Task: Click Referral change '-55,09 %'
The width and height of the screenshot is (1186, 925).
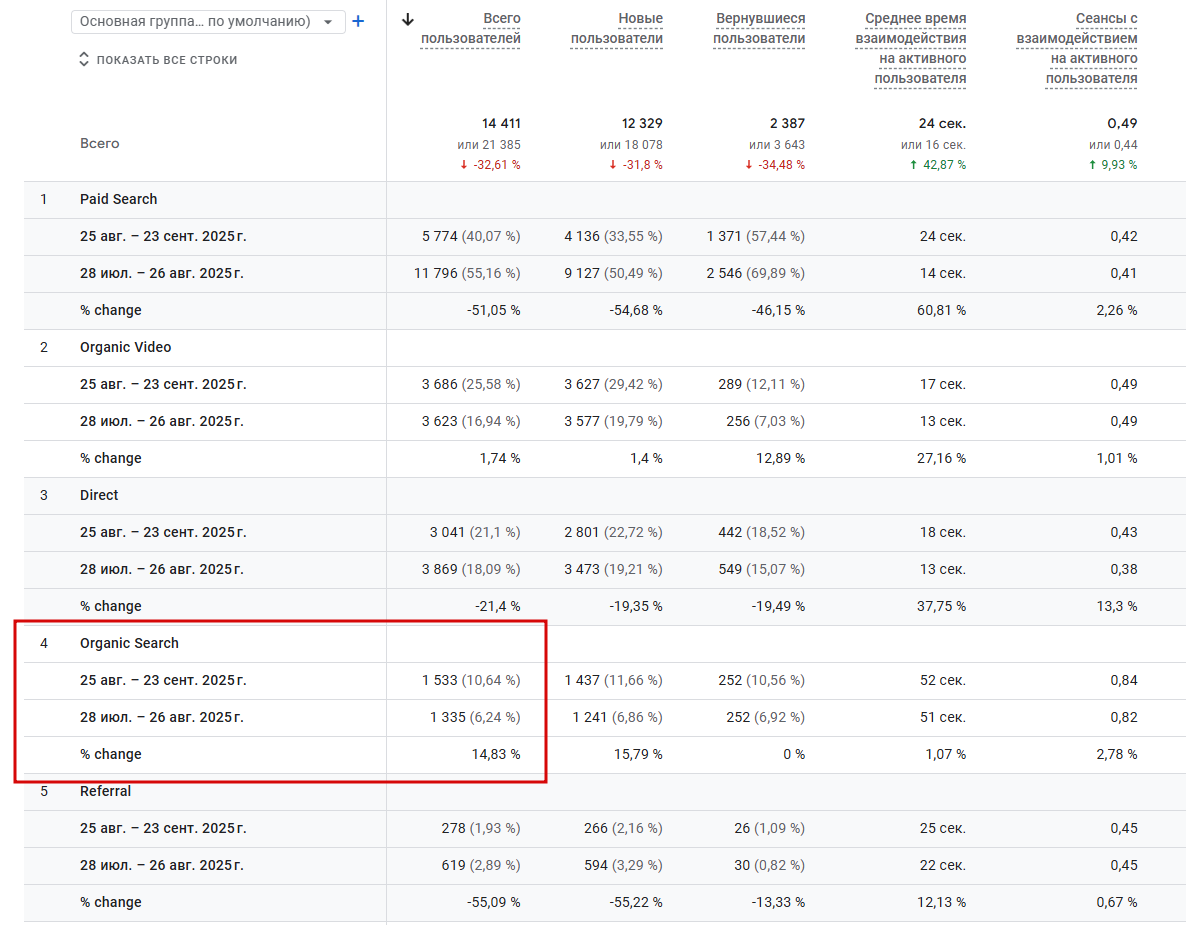Action: point(493,902)
